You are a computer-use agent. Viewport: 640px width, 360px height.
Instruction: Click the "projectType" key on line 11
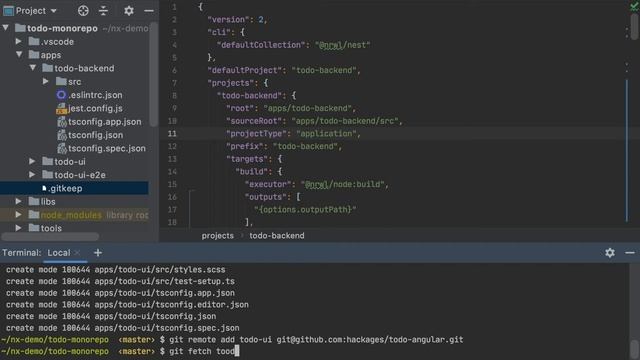pos(256,133)
